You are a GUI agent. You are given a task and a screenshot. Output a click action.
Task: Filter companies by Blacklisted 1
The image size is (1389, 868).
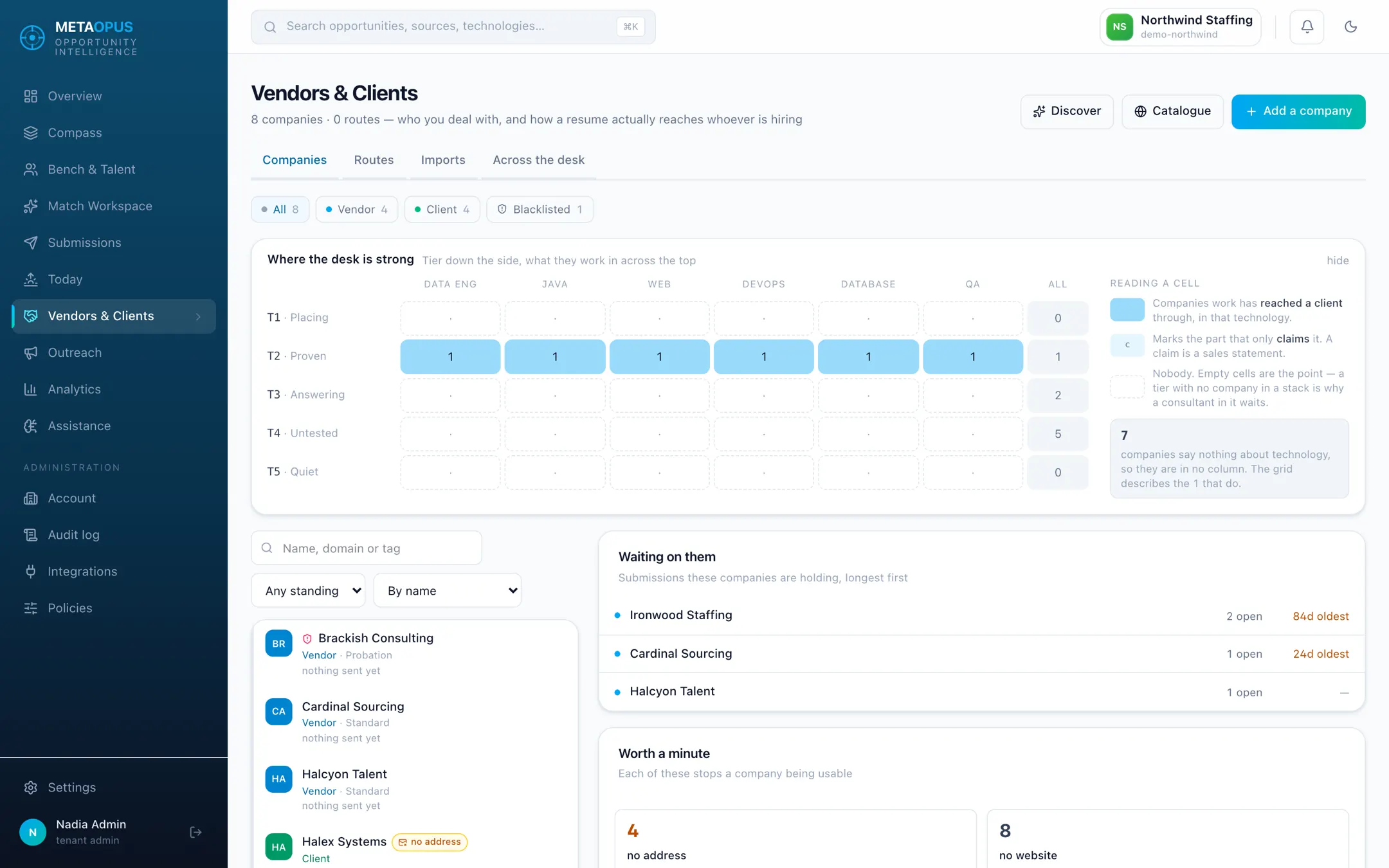pos(540,210)
